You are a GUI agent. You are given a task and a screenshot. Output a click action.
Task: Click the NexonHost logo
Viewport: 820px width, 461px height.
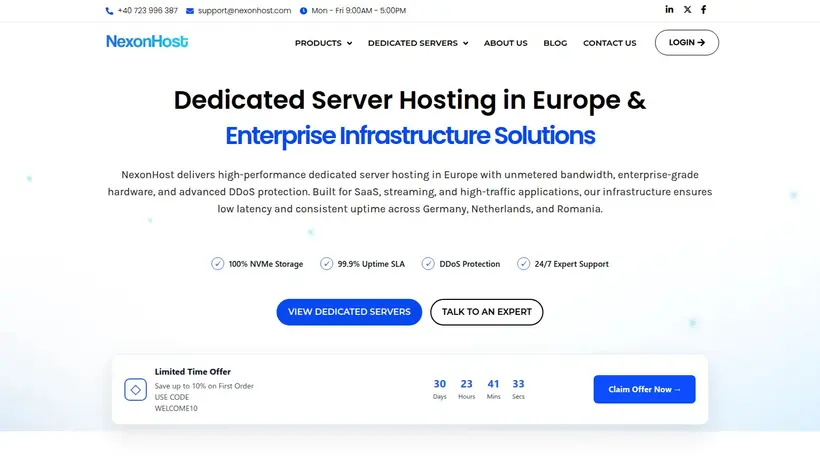(x=147, y=41)
